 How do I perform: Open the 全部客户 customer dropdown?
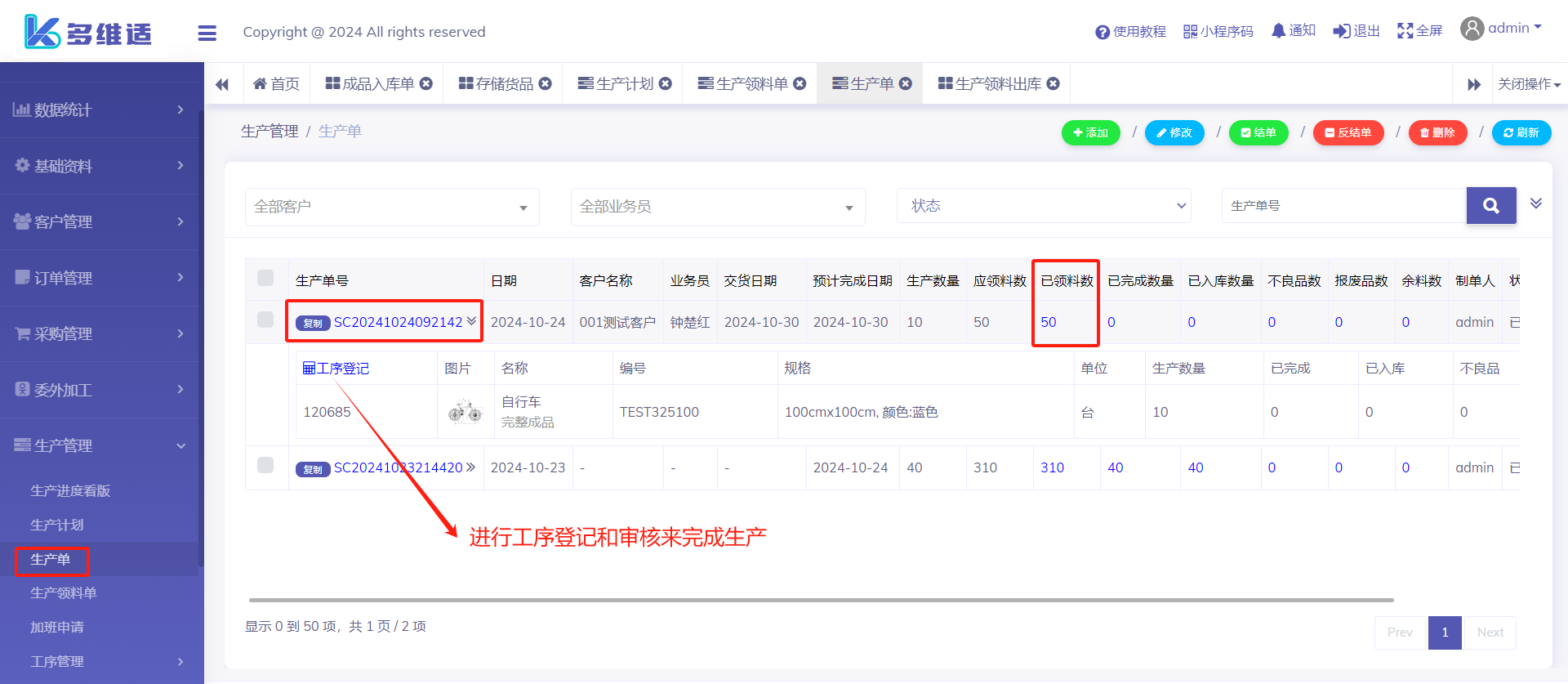click(x=392, y=207)
